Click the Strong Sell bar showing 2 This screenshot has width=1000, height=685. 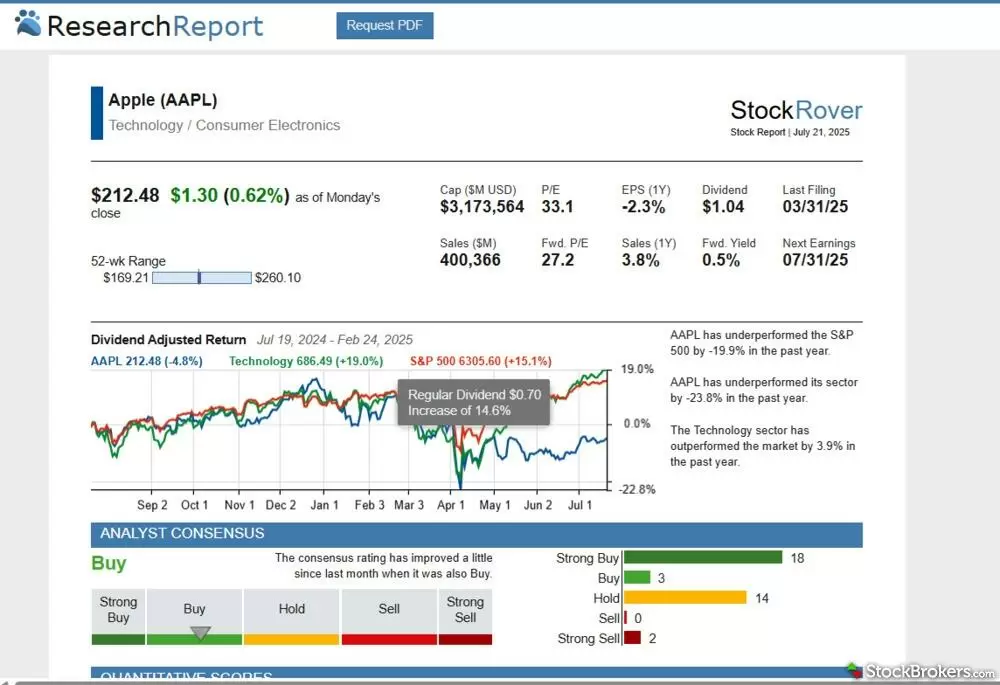pyautogui.click(x=632, y=638)
